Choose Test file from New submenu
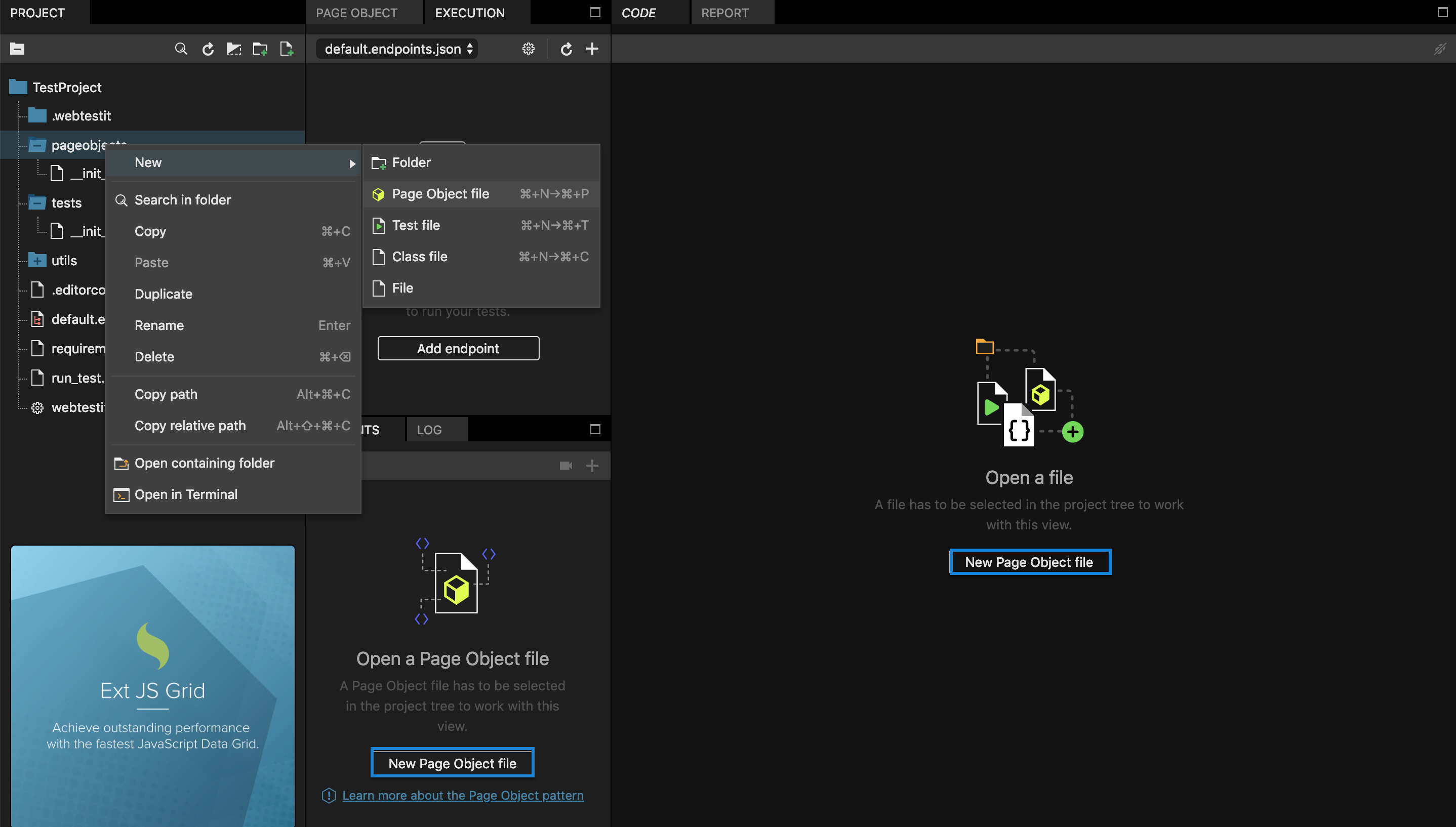This screenshot has height=827, width=1456. point(481,225)
